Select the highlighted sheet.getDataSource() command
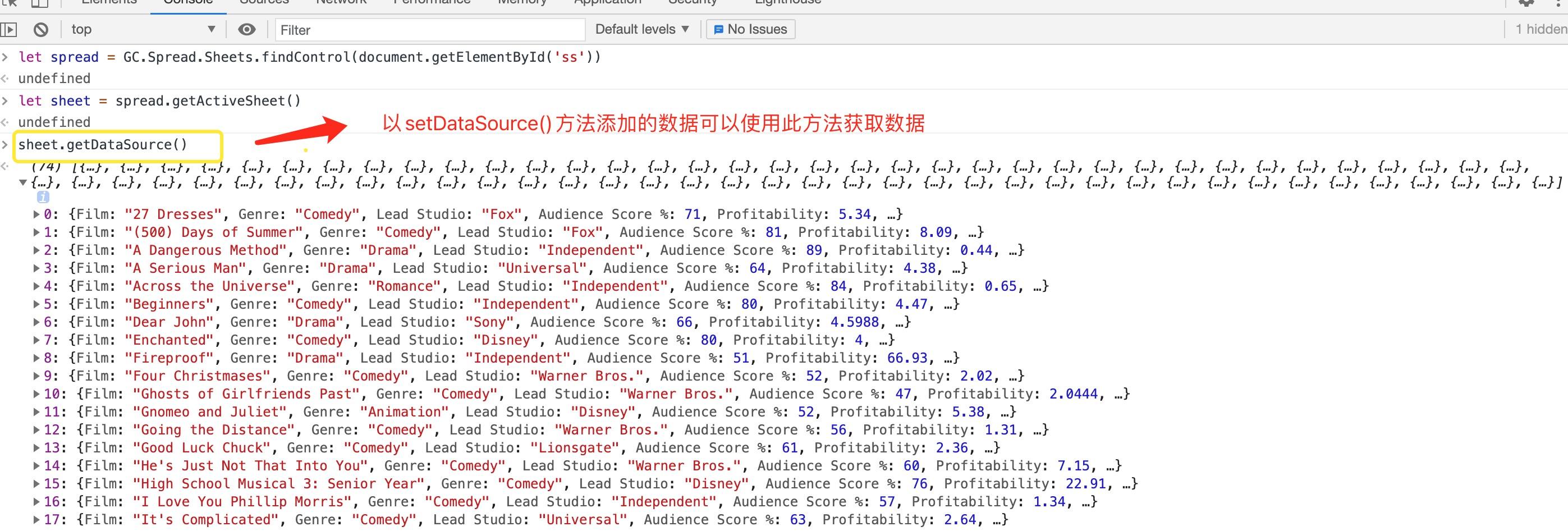This screenshot has width=1568, height=531. [x=119, y=145]
